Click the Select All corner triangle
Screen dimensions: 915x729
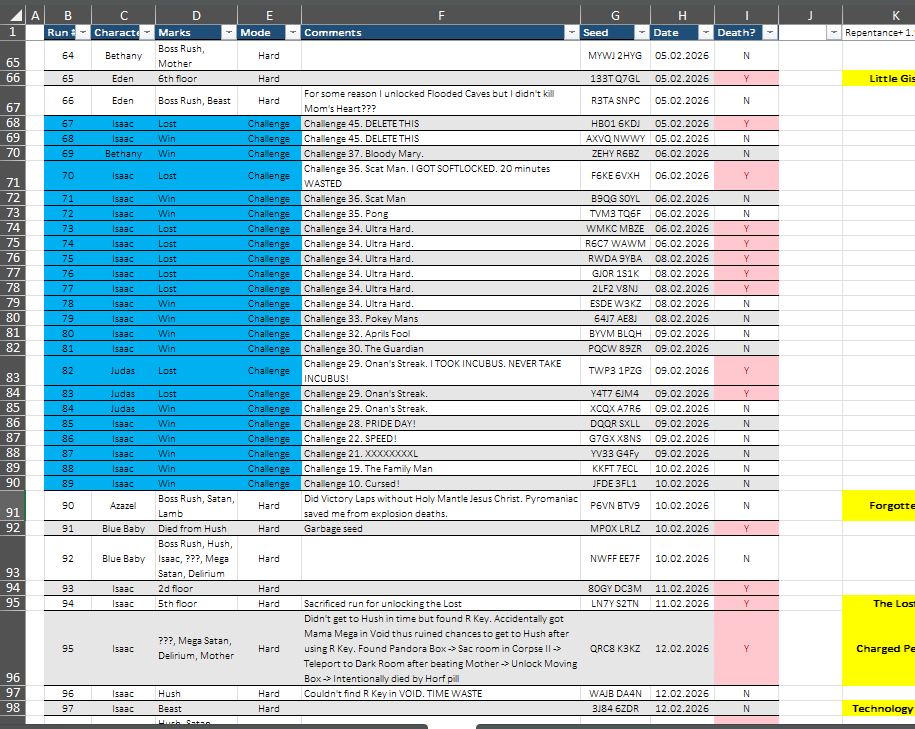pyautogui.click(x=16, y=15)
